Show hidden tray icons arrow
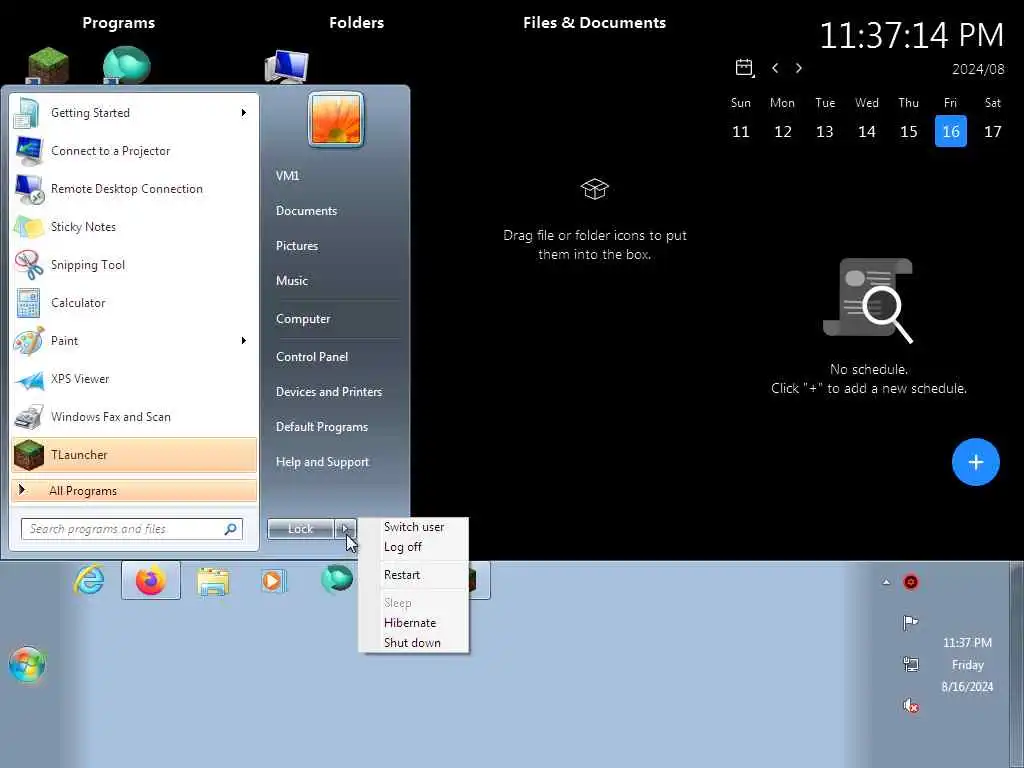1024x768 pixels. [x=886, y=582]
